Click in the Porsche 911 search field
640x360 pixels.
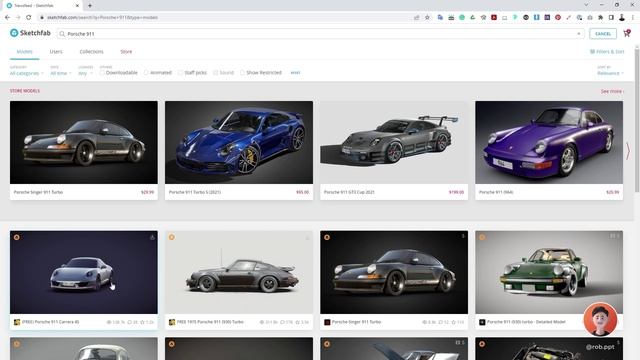coord(320,34)
